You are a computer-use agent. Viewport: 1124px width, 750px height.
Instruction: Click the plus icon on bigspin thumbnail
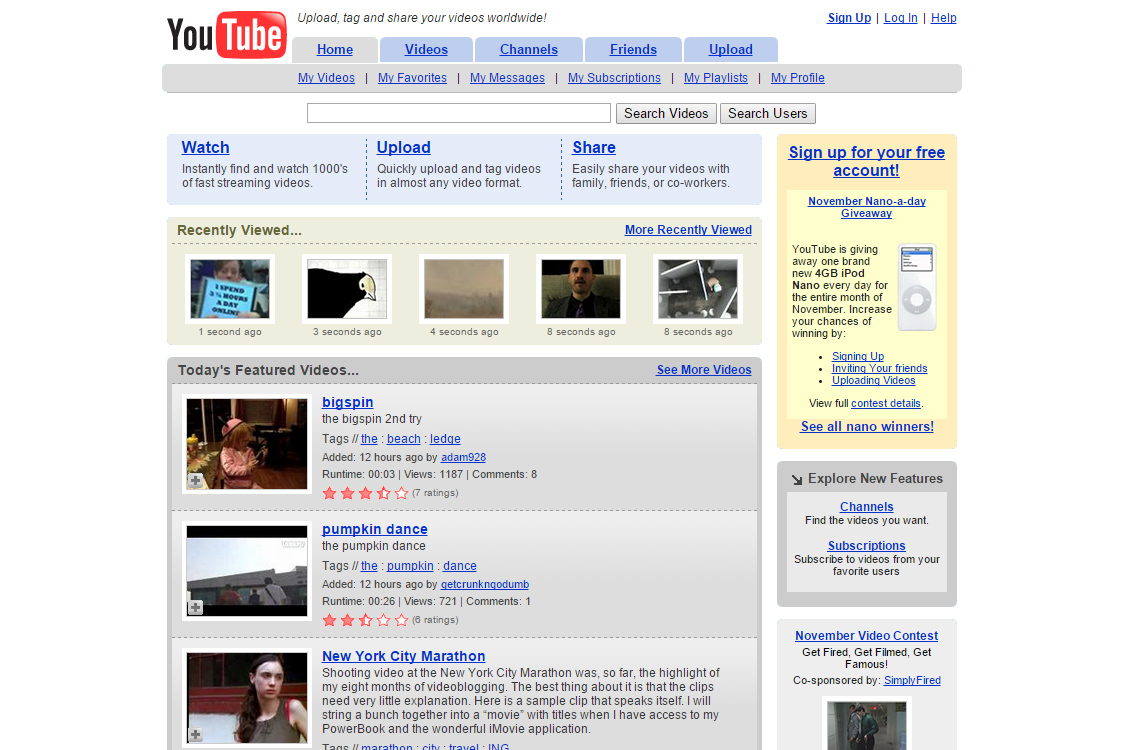(196, 481)
